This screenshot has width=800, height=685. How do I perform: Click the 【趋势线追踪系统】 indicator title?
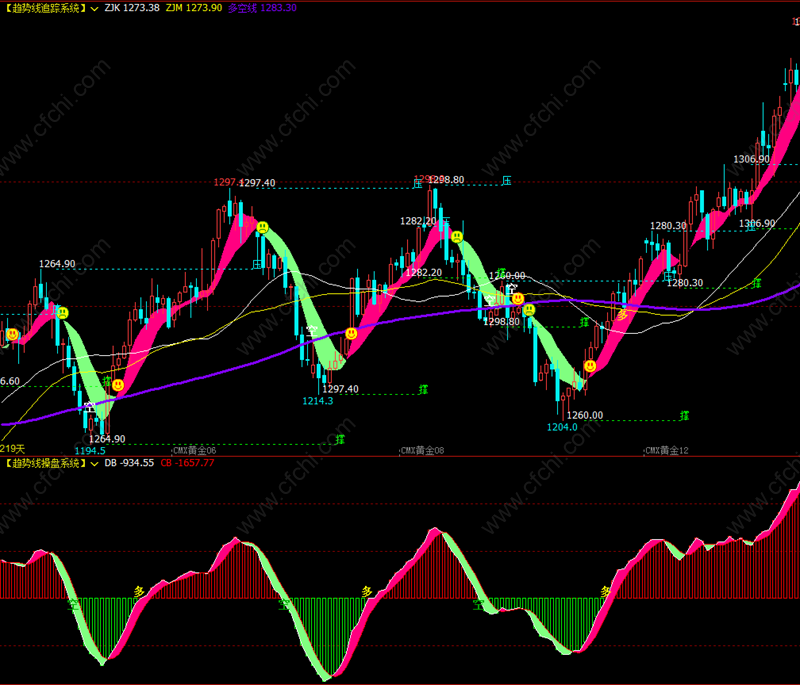(x=44, y=8)
